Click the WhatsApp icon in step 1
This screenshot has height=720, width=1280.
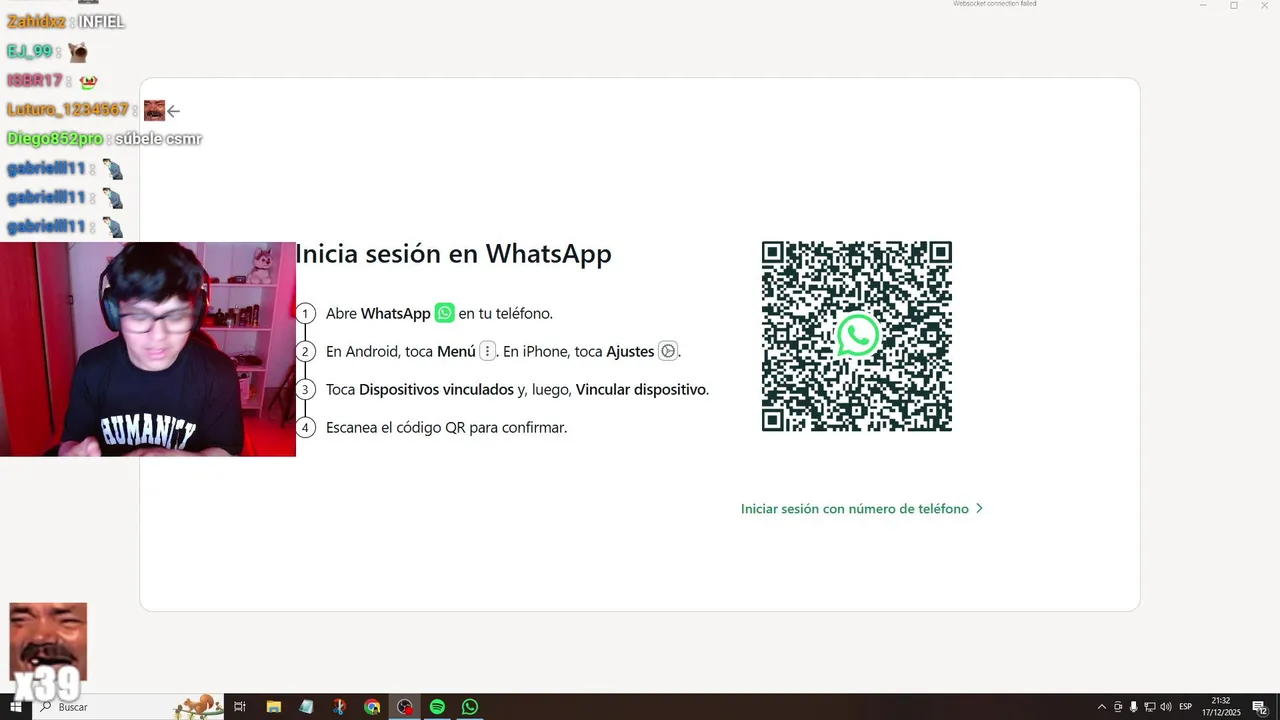445,313
